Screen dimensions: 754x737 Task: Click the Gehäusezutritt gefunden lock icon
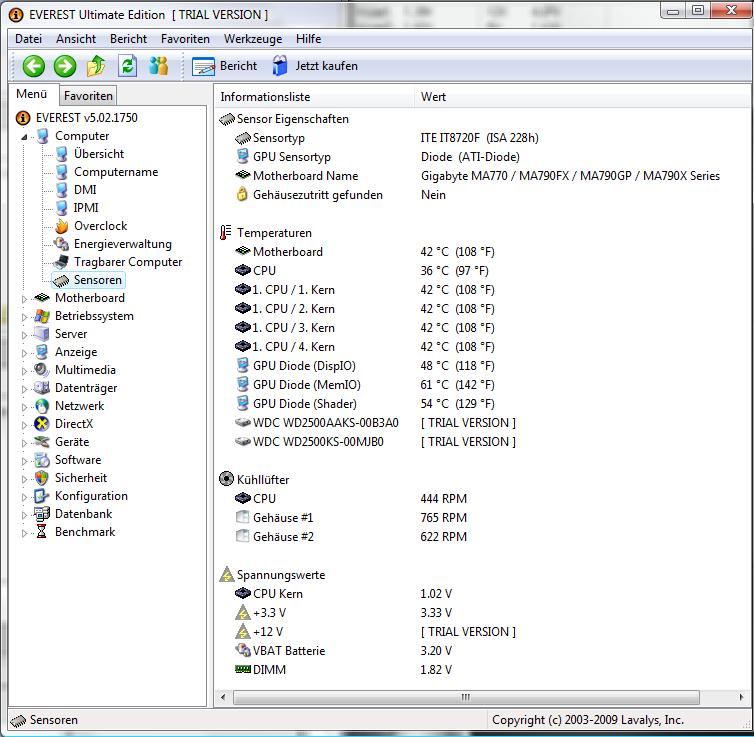(x=242, y=195)
